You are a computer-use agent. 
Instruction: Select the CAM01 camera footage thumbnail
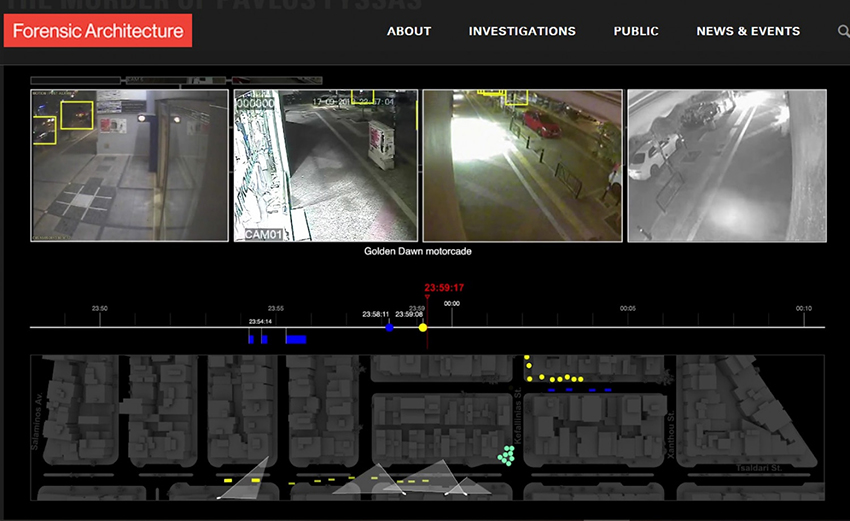tap(325, 165)
